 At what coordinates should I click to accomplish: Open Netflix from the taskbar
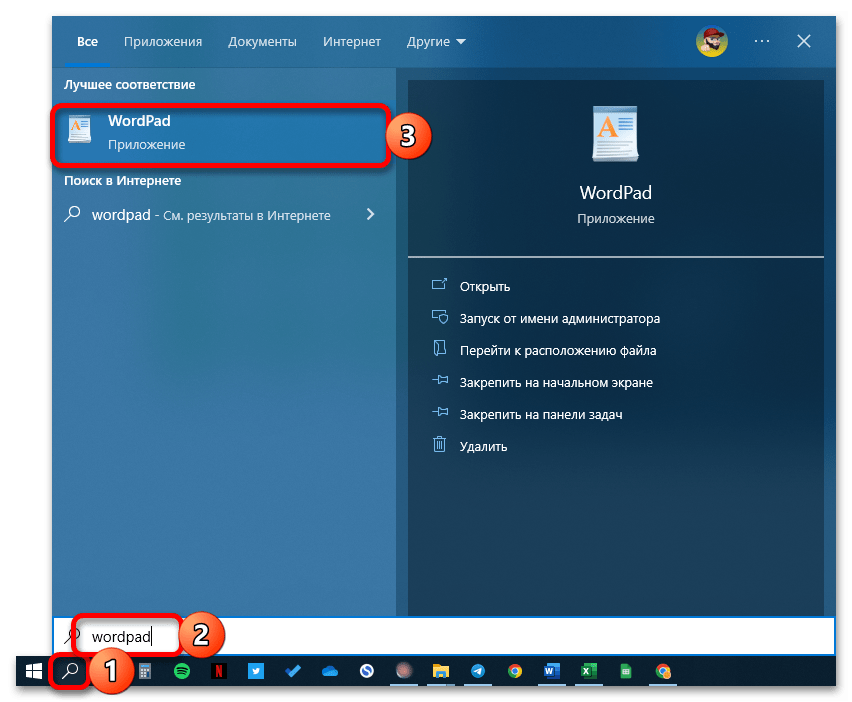219,672
